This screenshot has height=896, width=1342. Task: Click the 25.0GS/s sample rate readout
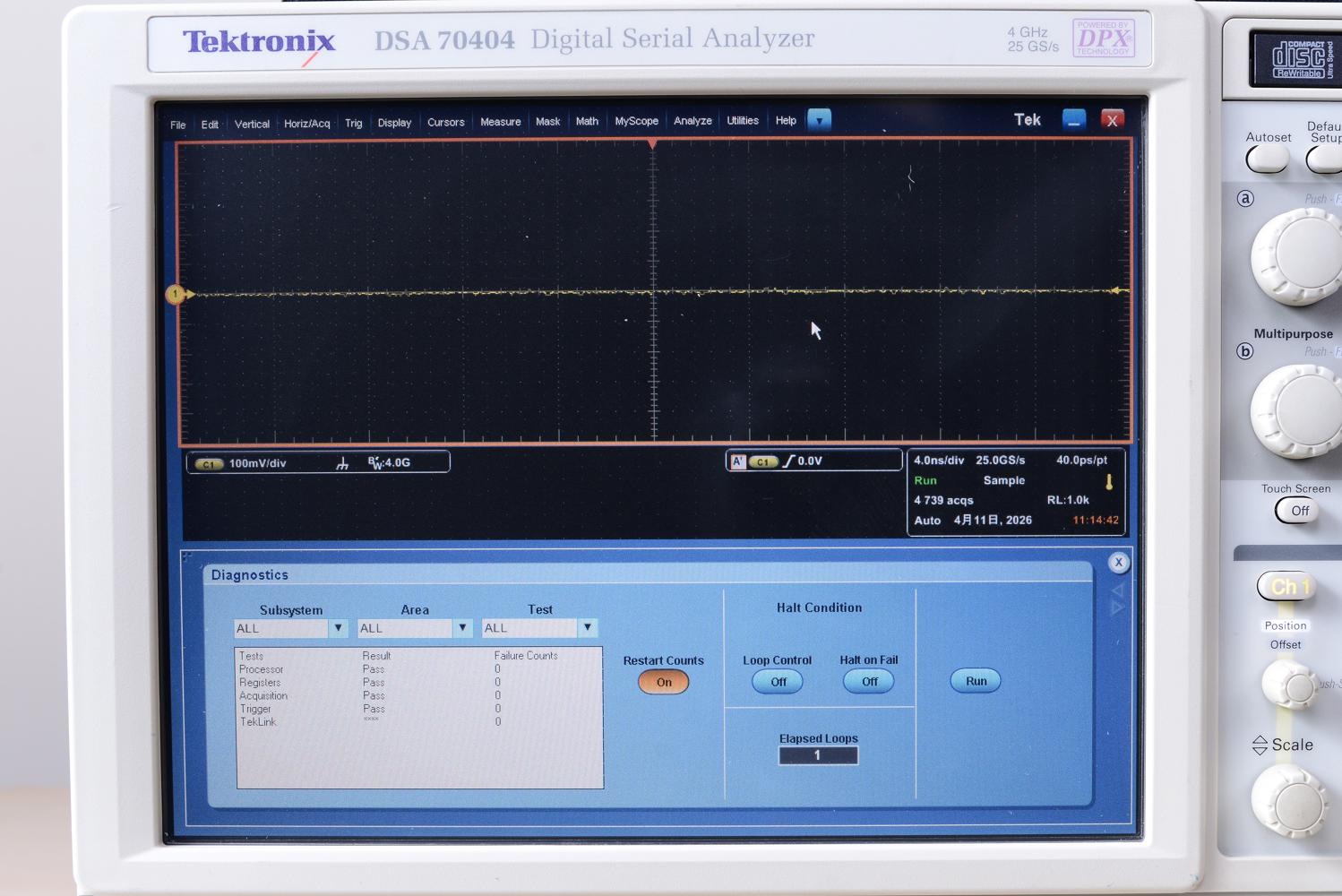click(x=1001, y=460)
